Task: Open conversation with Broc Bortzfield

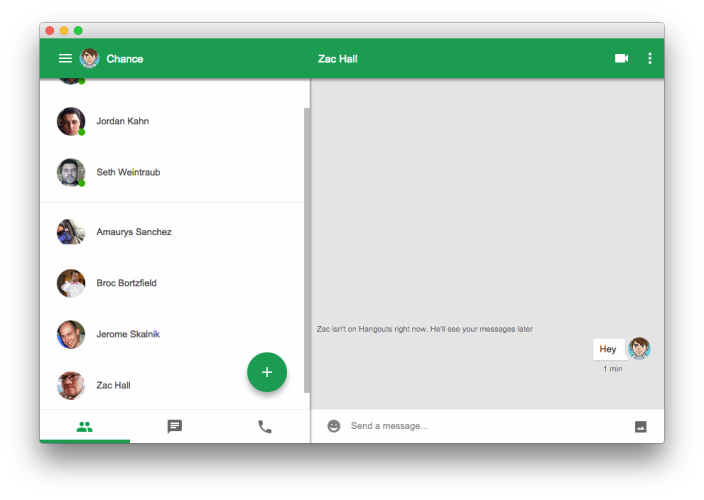Action: (172, 283)
